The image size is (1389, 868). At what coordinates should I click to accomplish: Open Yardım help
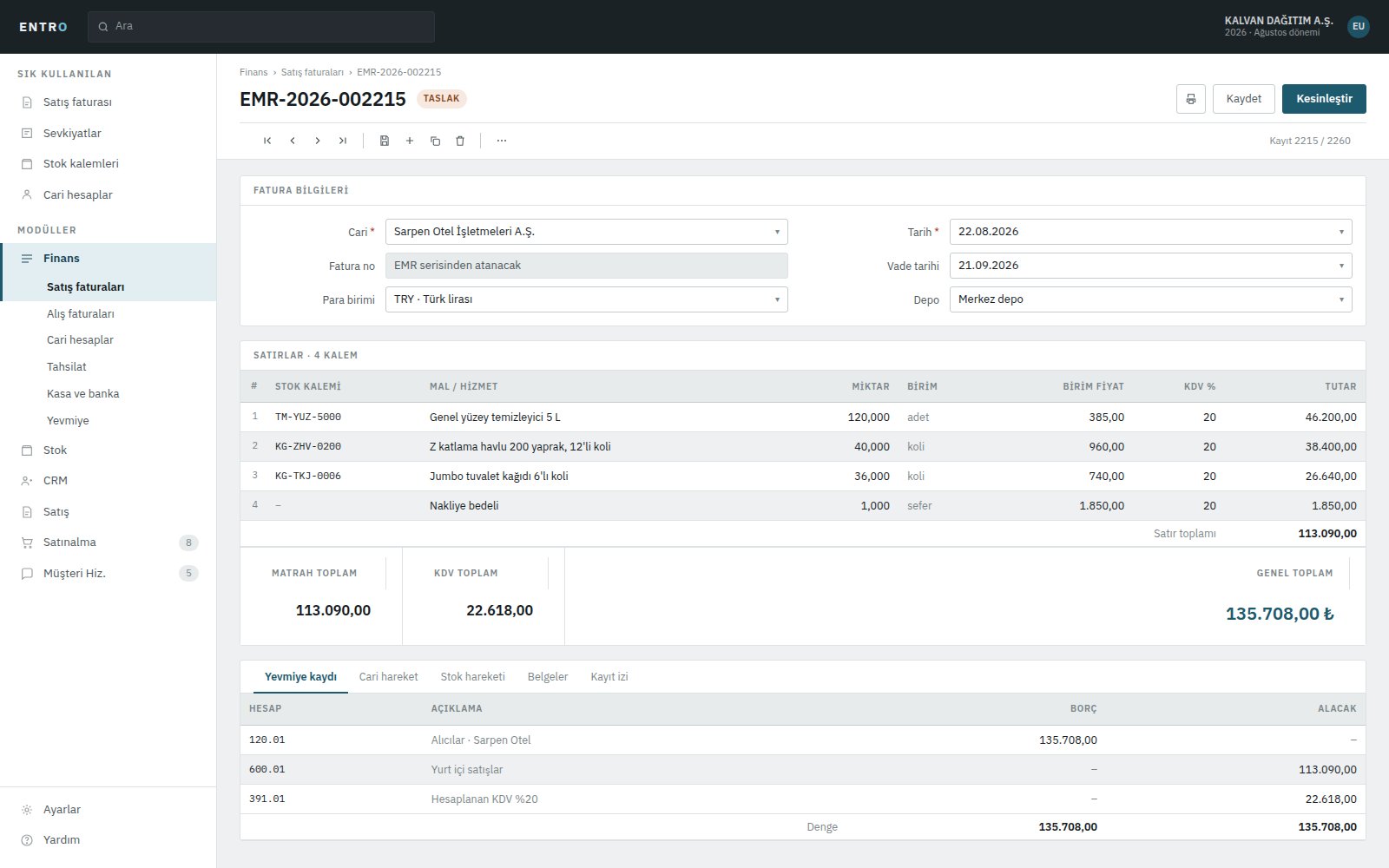108,839
